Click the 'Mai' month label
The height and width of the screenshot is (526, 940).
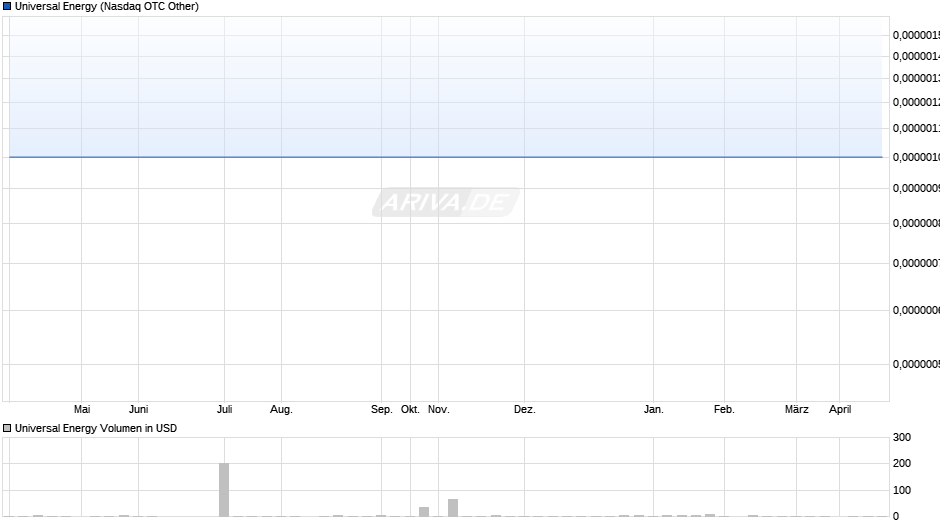point(82,409)
